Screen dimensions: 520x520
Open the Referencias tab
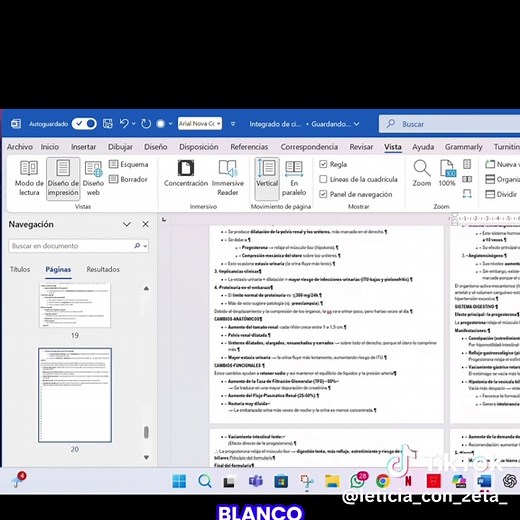point(249,147)
